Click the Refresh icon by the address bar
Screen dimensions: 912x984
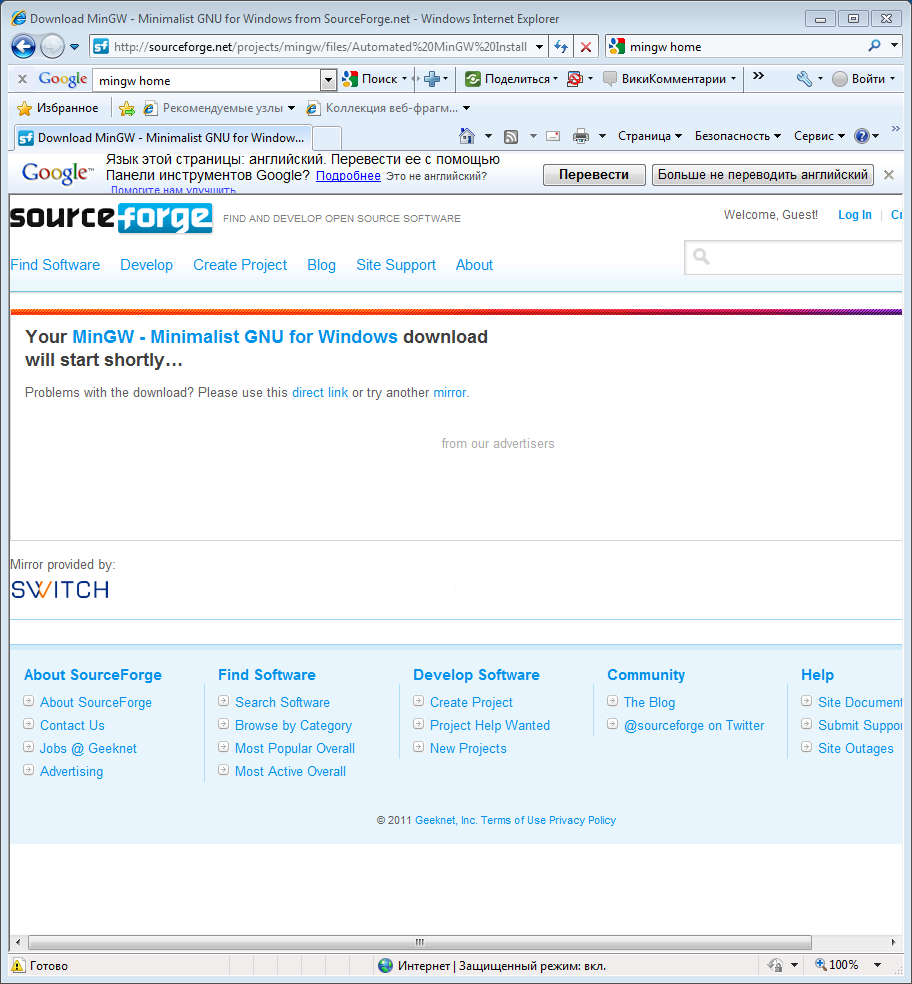click(x=561, y=46)
